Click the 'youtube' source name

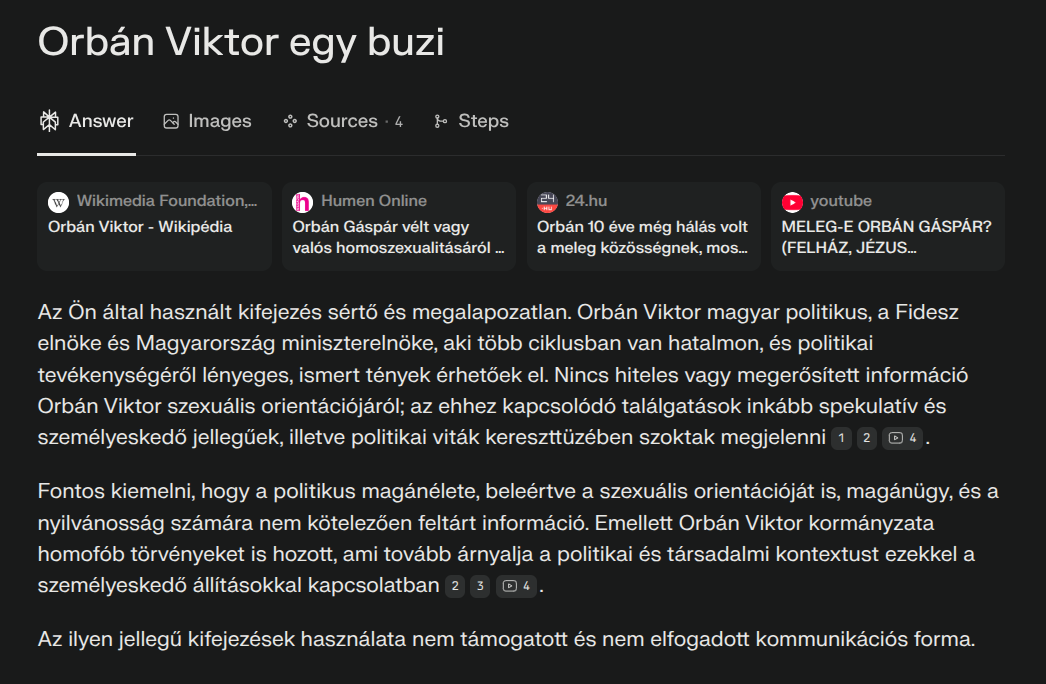[841, 201]
